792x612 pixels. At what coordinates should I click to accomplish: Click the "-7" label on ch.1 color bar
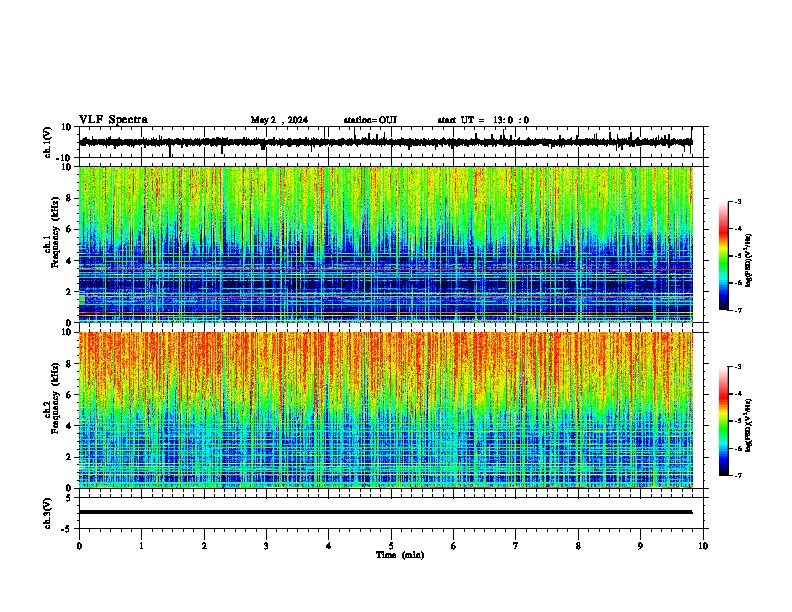[738, 310]
